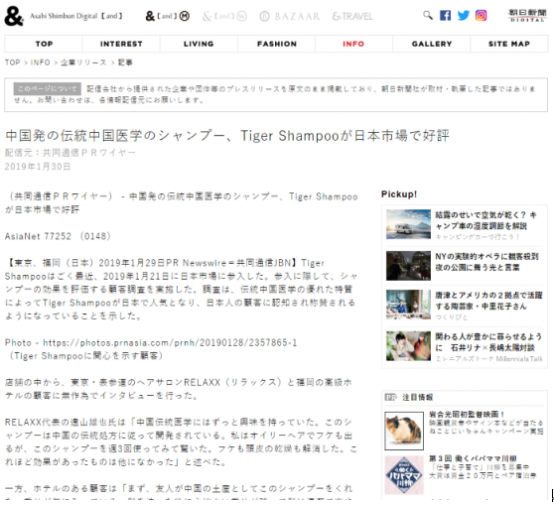Open the BAZAAR section logo
Screen dimensions: 554x510
[290, 17]
